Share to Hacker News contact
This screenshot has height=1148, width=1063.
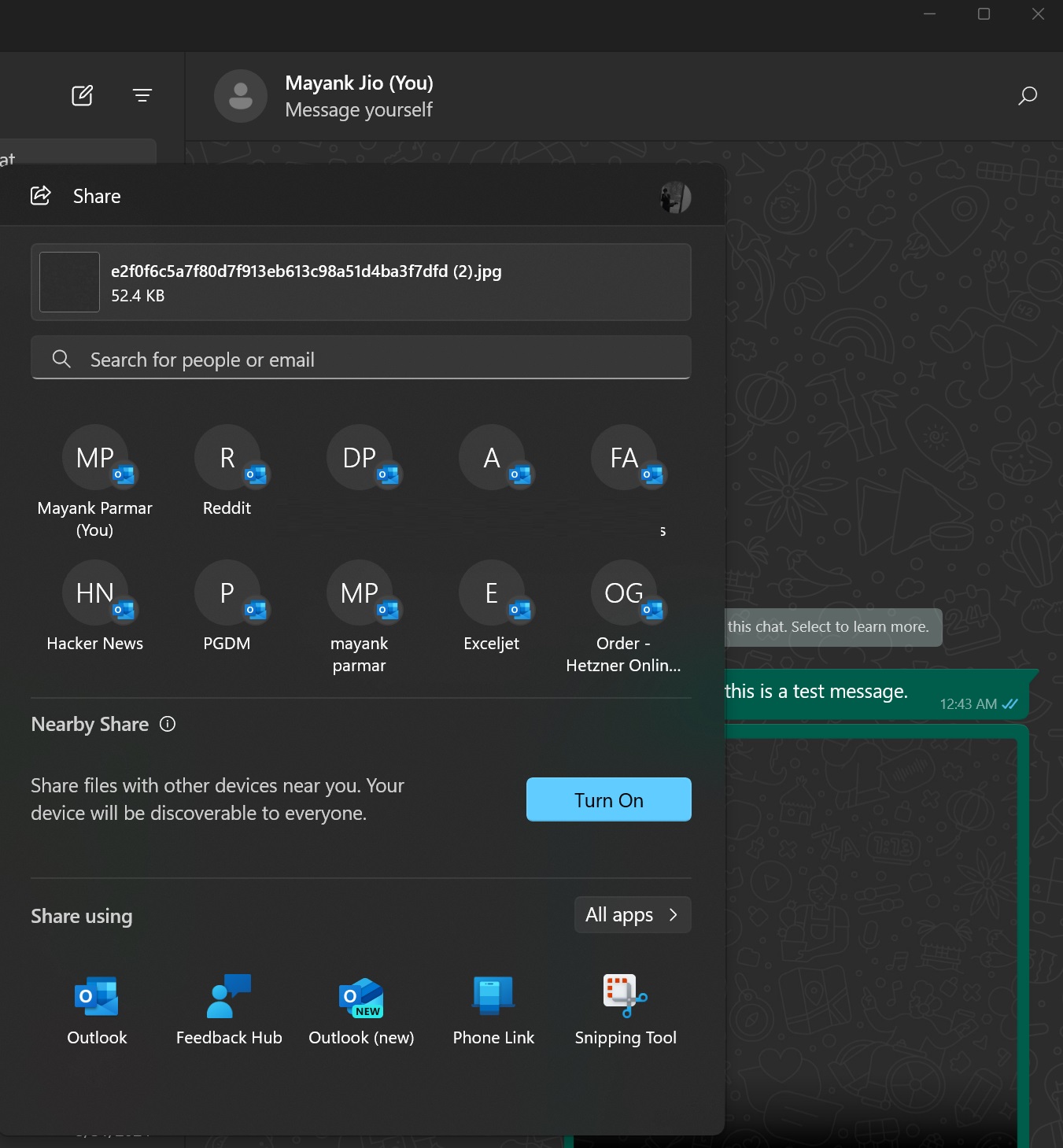click(x=95, y=607)
